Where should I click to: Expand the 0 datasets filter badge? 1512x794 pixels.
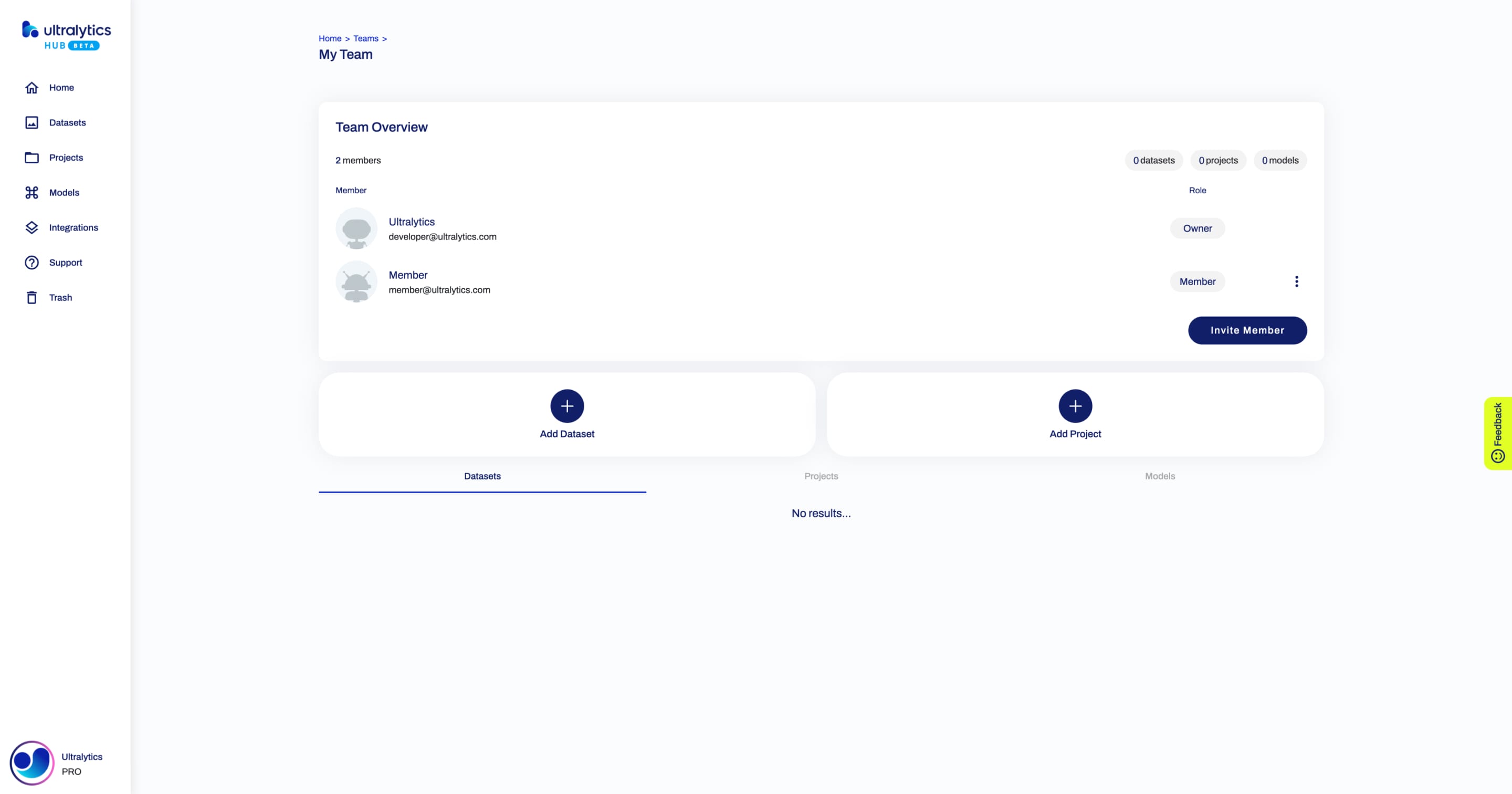(x=1154, y=160)
